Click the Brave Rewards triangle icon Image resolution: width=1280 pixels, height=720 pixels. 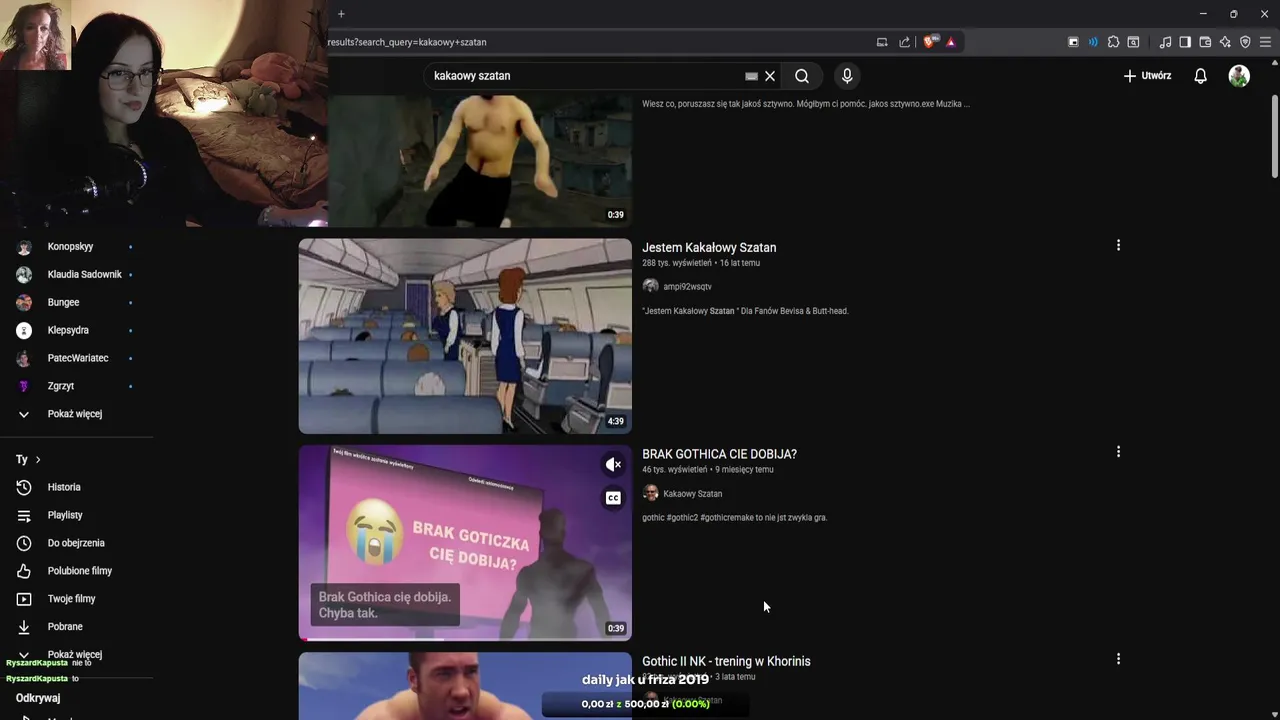pos(950,42)
